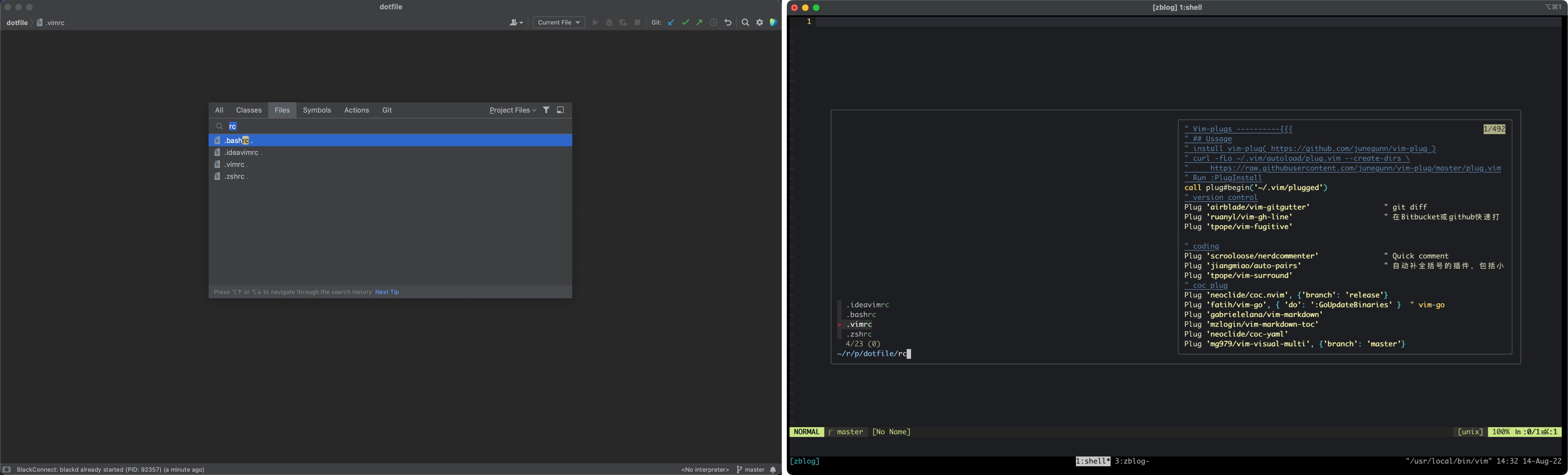Image resolution: width=1568 pixels, height=475 pixels.
Task: Click the Next Tip link
Action: (x=387, y=292)
